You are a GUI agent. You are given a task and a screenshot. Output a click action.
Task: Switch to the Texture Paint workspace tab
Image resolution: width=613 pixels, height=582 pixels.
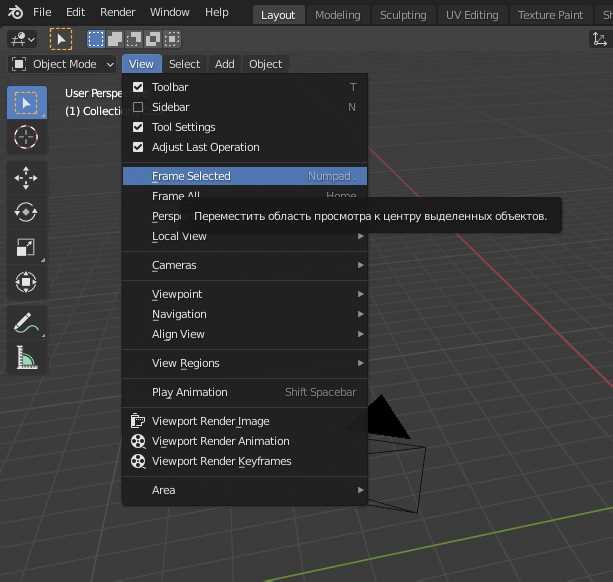pos(550,15)
